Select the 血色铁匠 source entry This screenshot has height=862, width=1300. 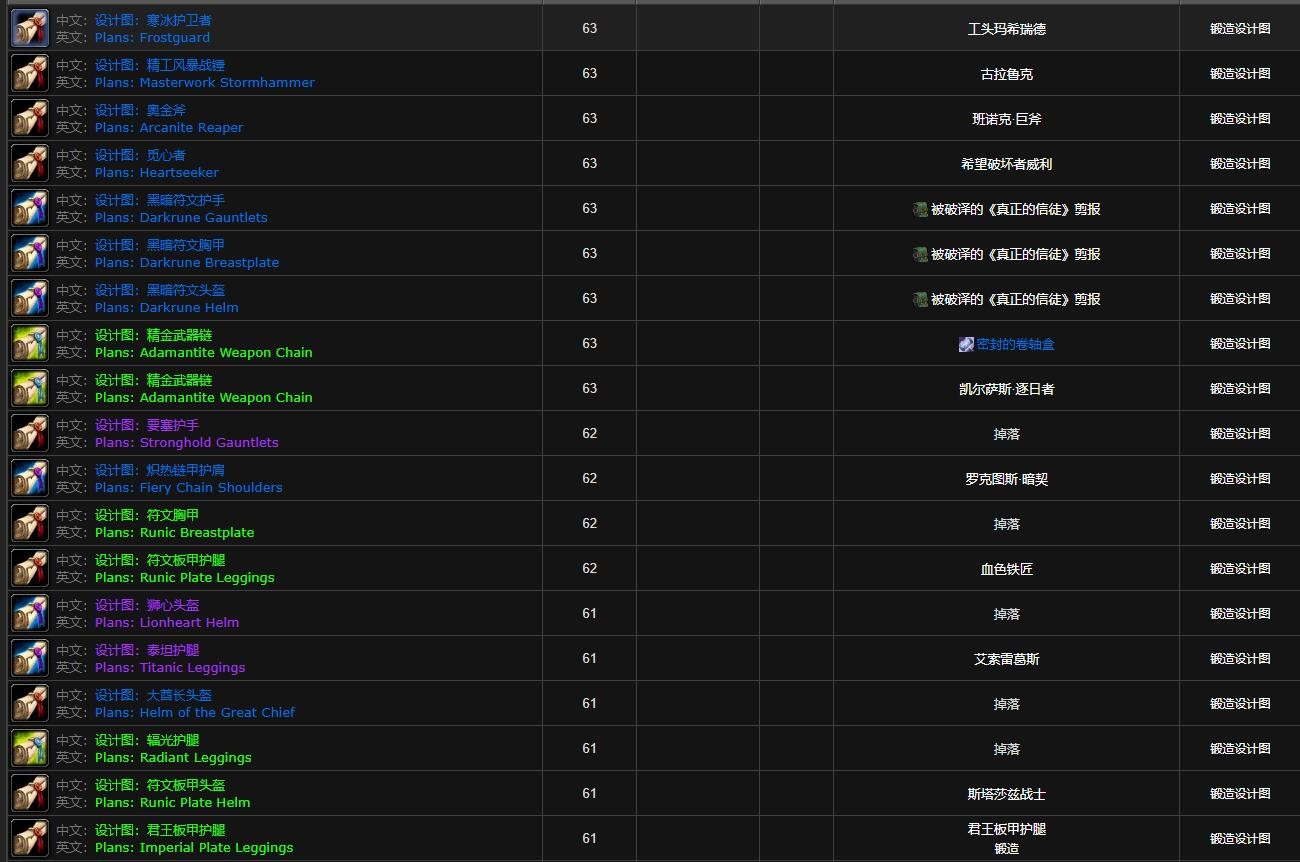(1006, 569)
